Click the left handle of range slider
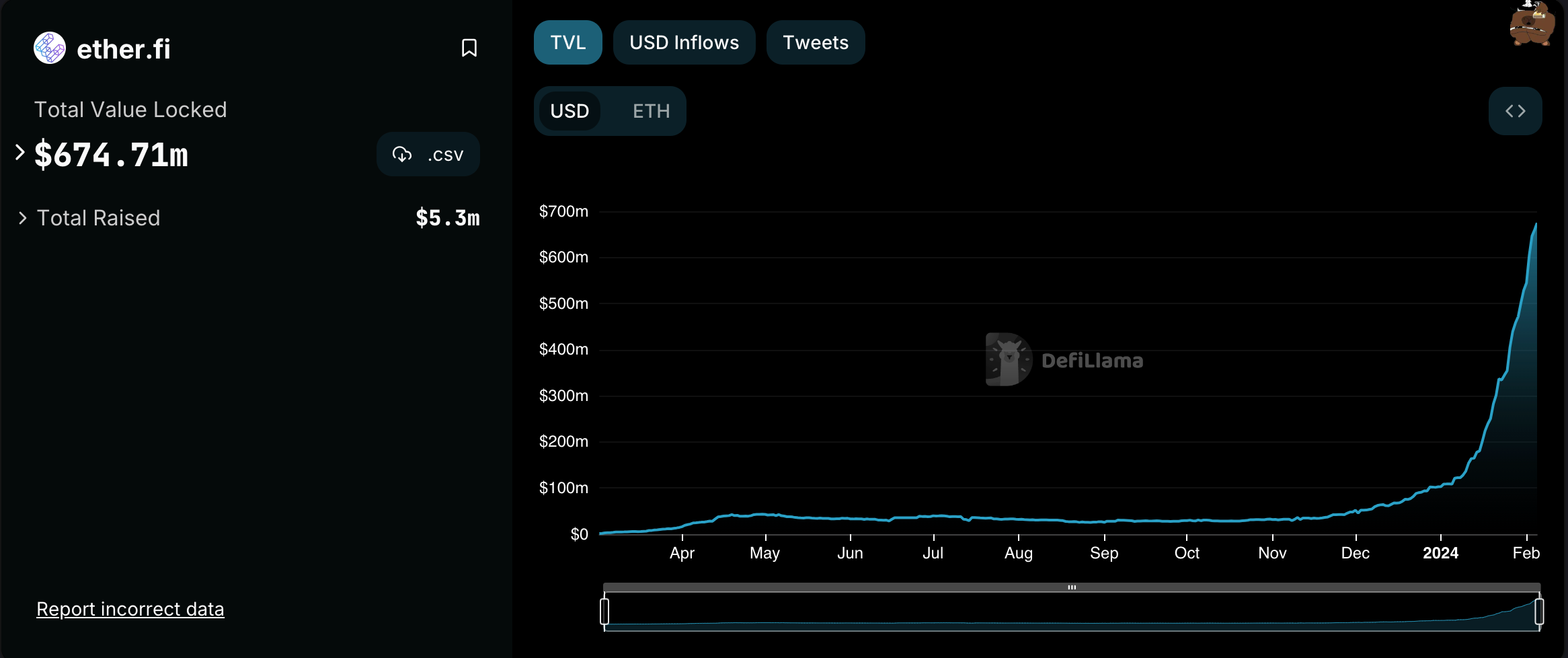The width and height of the screenshot is (1568, 658). coord(604,612)
